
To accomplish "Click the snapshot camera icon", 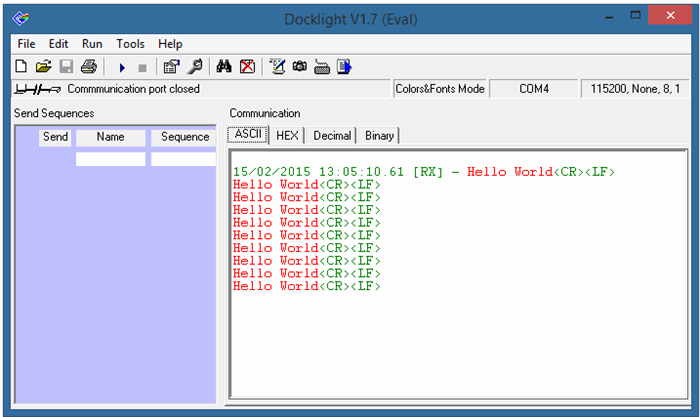I will coord(300,67).
